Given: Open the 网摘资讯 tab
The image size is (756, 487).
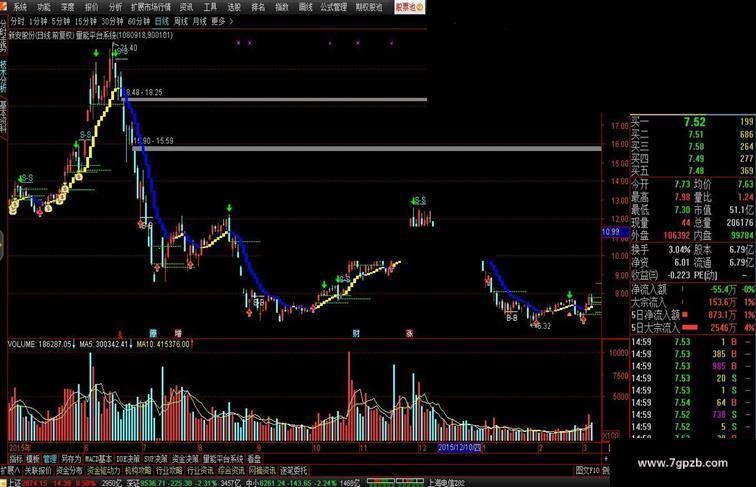Looking at the screenshot, I should (262, 471).
